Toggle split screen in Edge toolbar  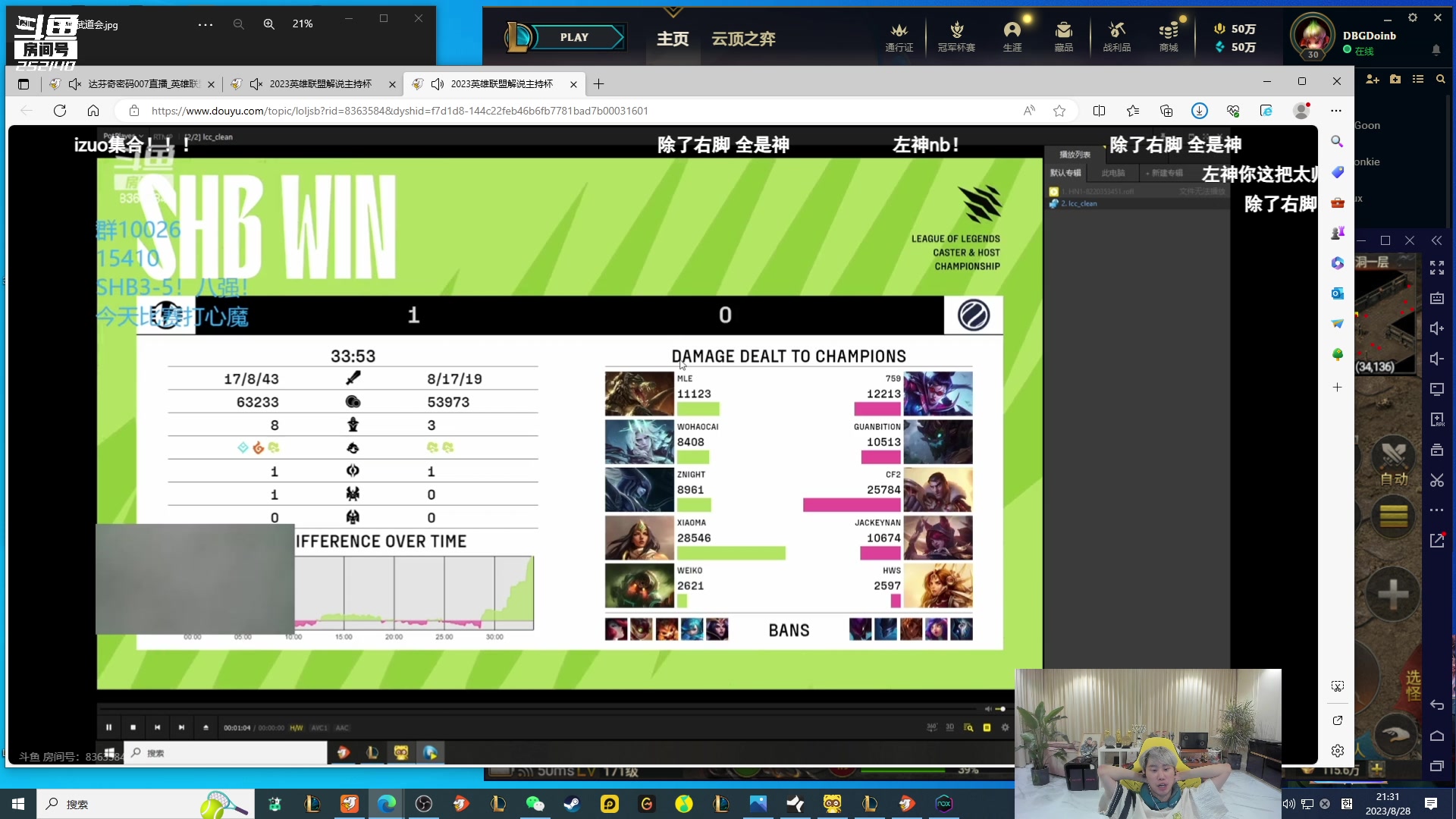(1099, 111)
